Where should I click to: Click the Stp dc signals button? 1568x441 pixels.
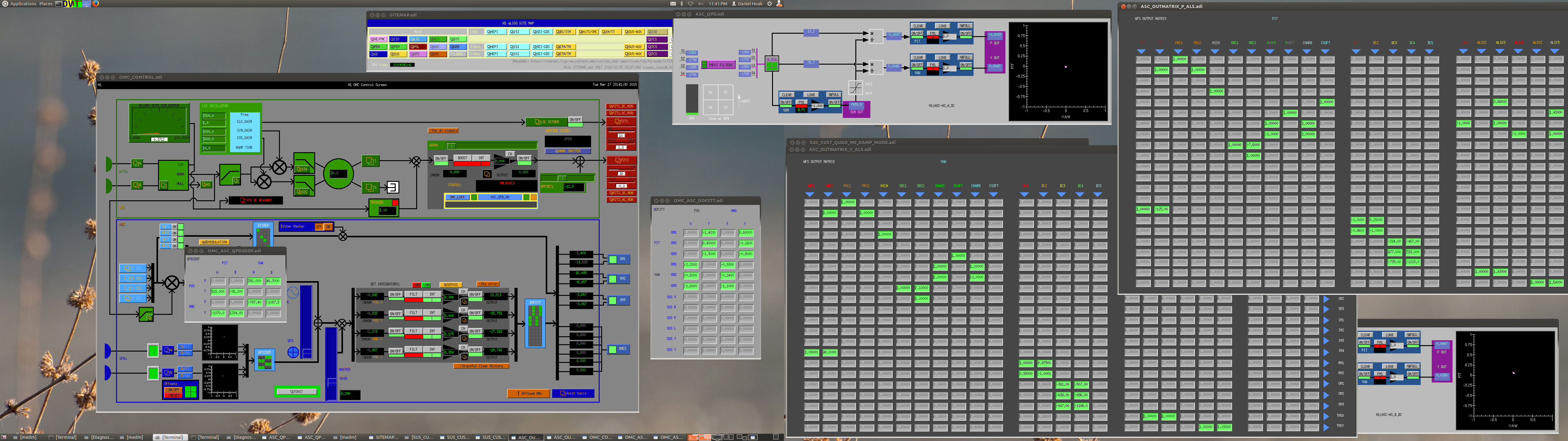[x=443, y=130]
